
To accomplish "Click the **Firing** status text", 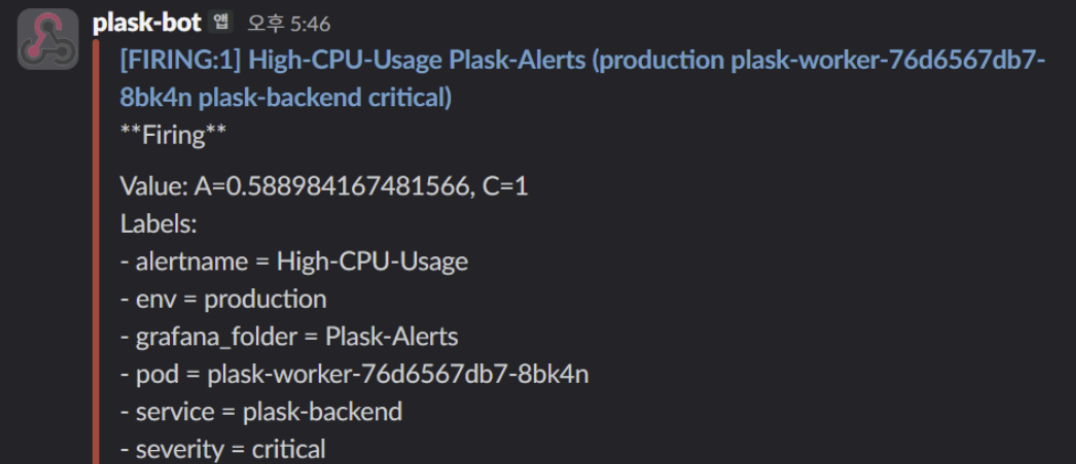I will [x=162, y=135].
